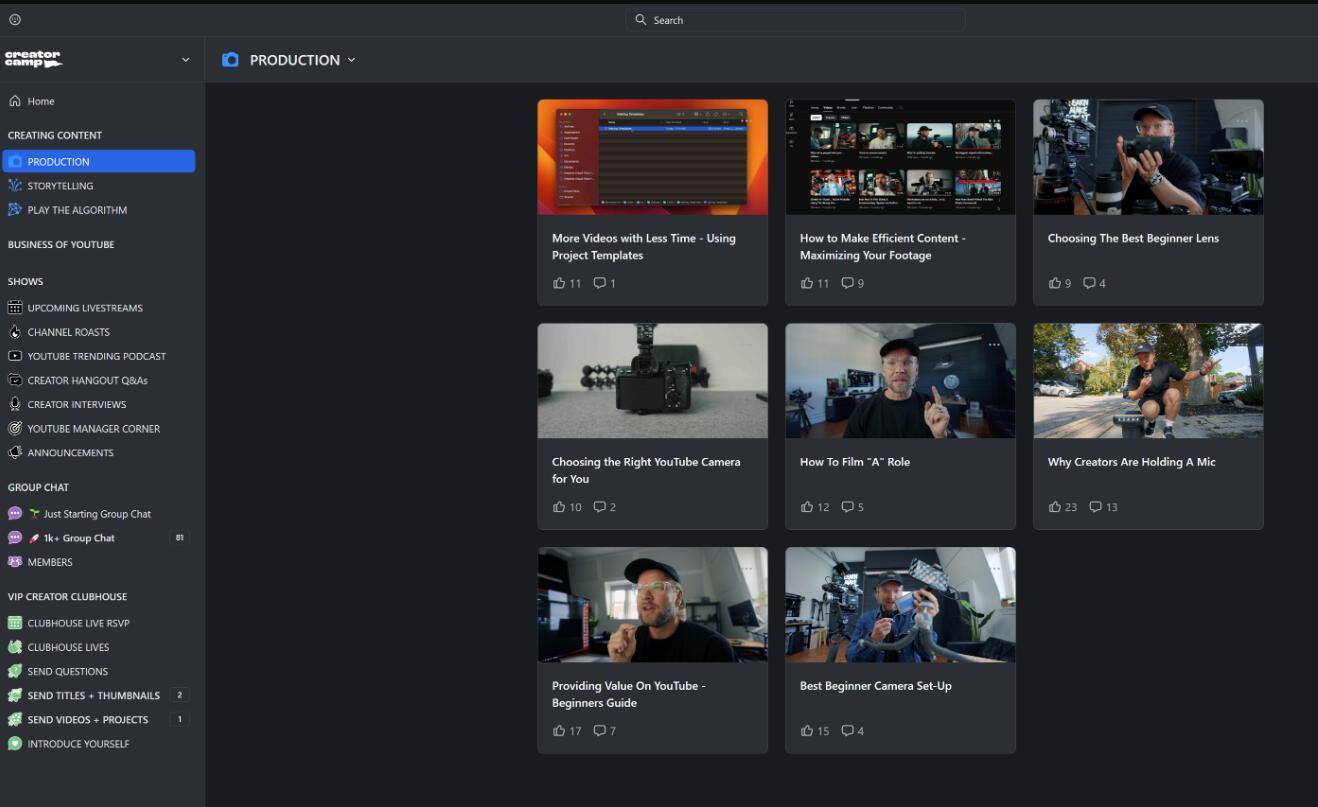The width and height of the screenshot is (1318, 807).
Task: Open the Storytelling space icon
Action: click(x=15, y=186)
